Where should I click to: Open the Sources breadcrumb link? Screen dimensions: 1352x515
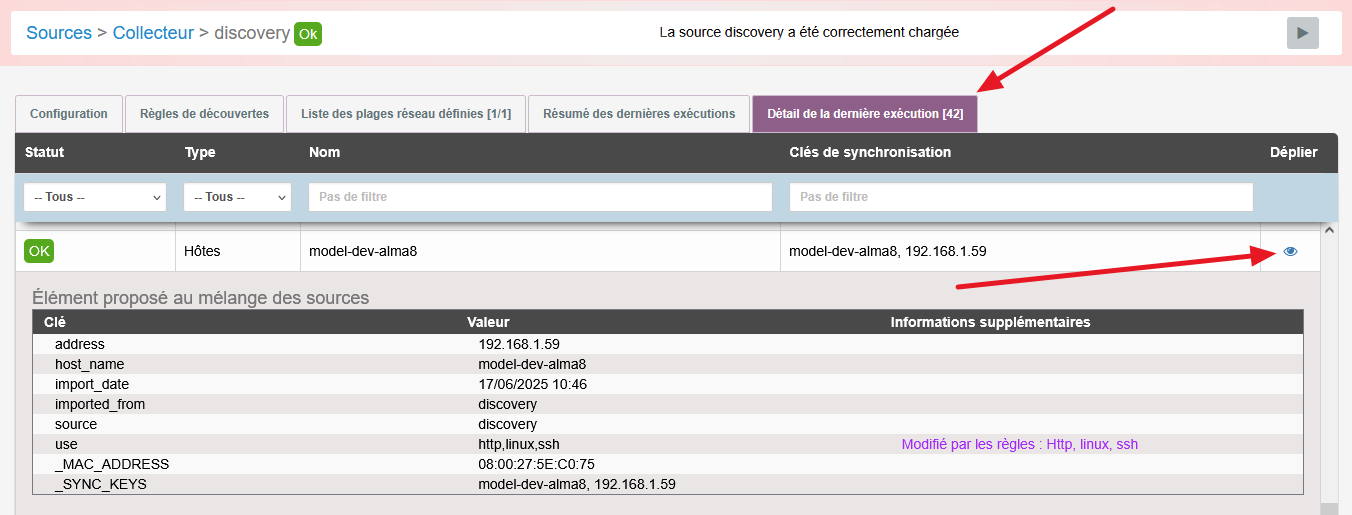click(x=59, y=33)
